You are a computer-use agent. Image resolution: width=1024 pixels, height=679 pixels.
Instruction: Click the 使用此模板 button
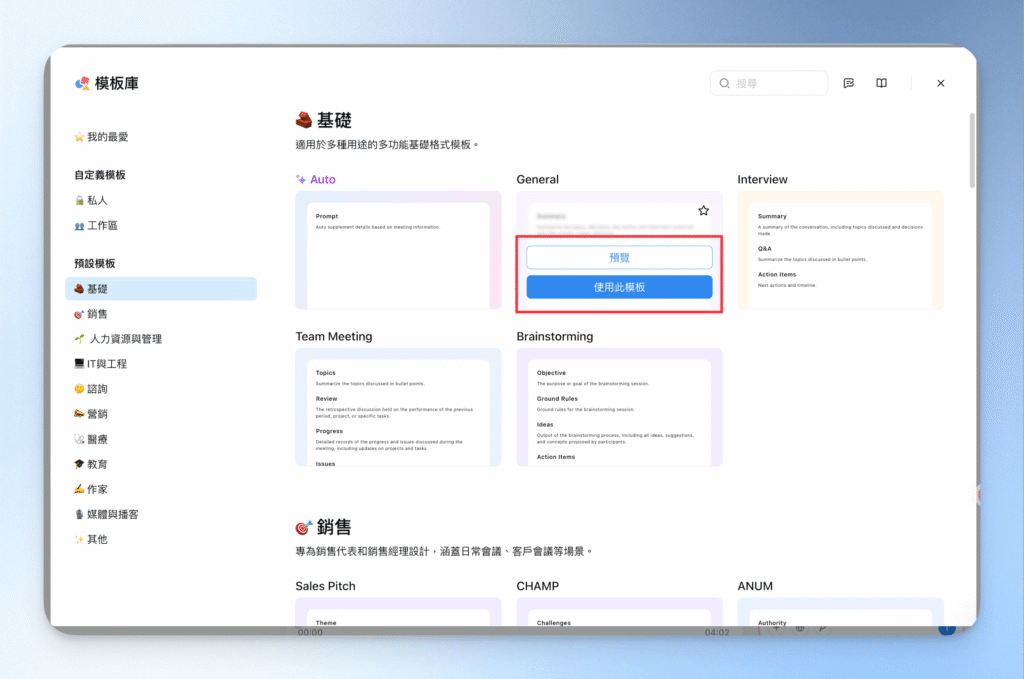pos(619,287)
